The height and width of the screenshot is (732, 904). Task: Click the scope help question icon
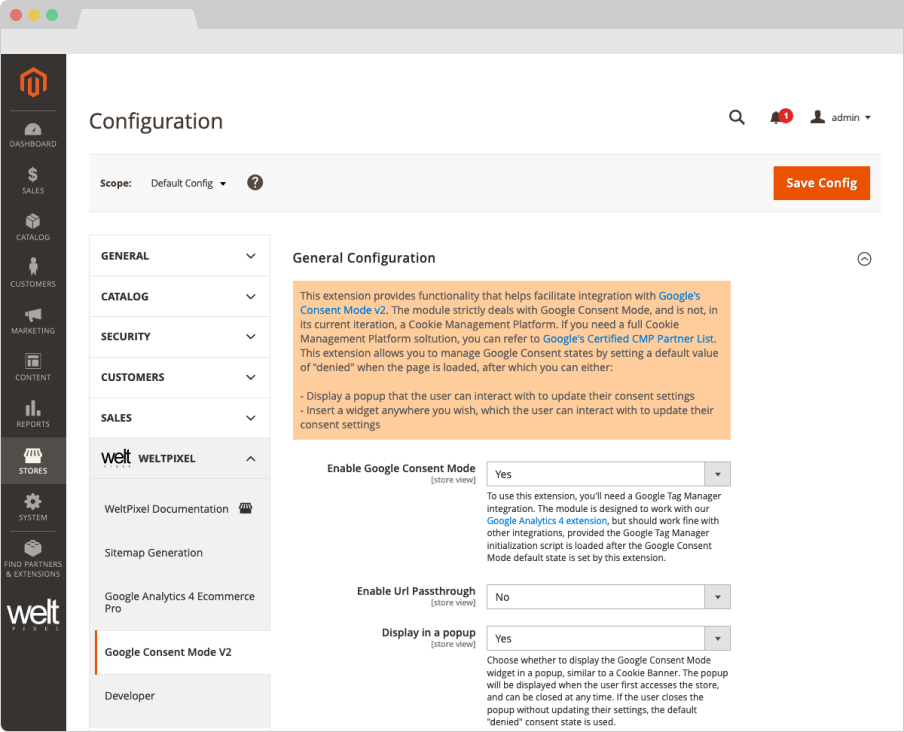pos(255,183)
